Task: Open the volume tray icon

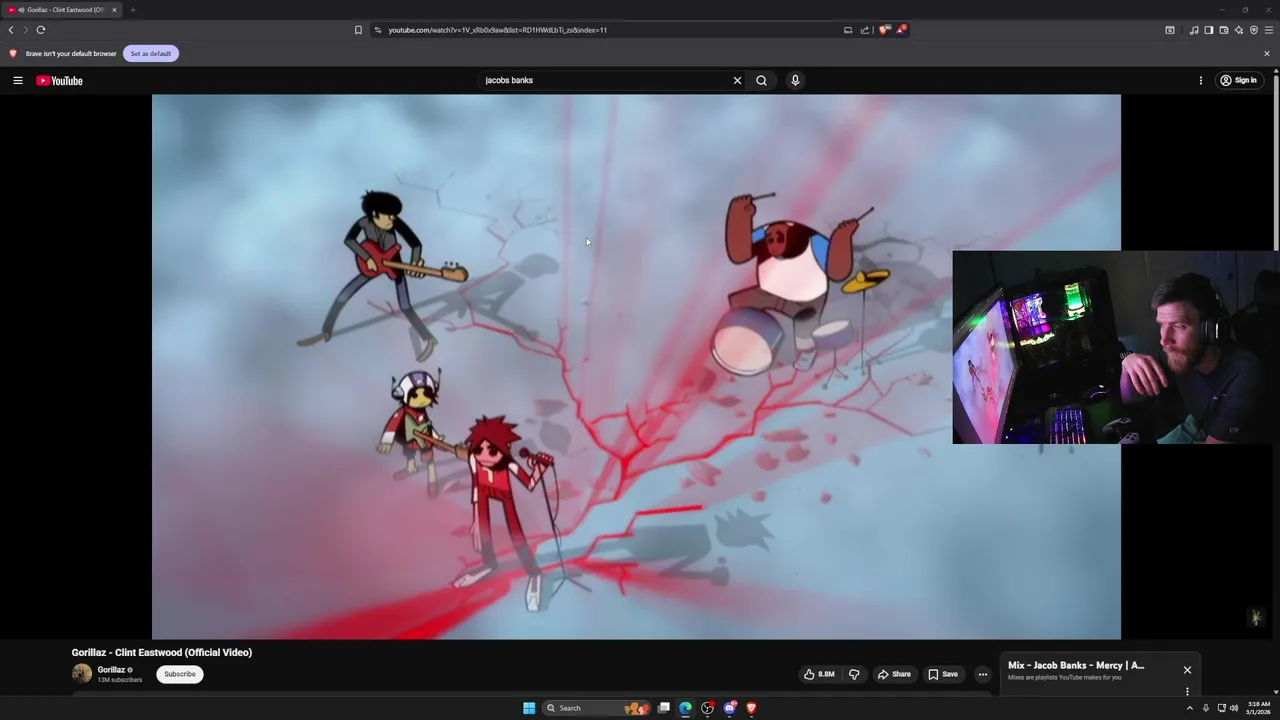Action: (1234, 708)
